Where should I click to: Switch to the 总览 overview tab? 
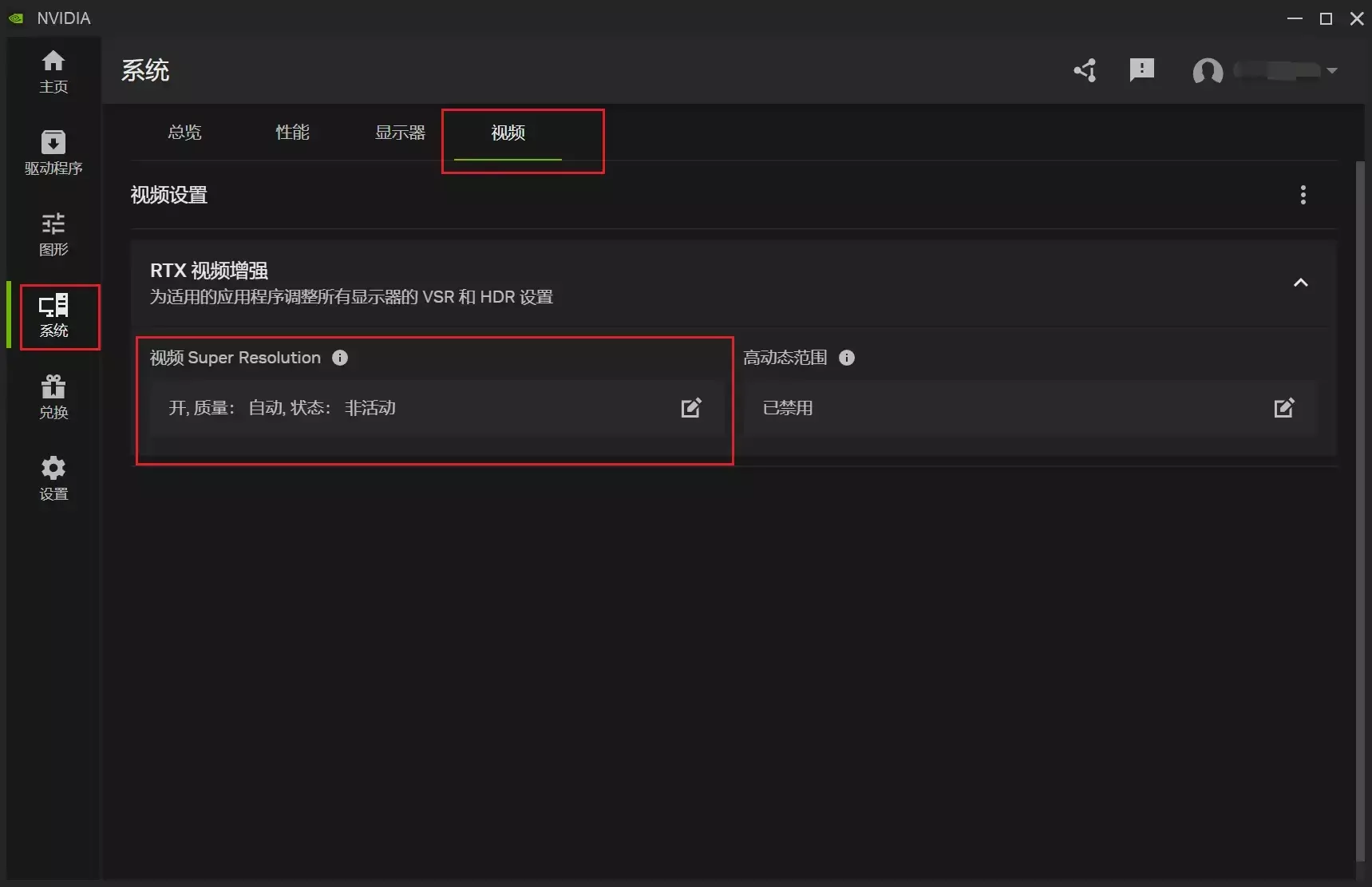click(x=184, y=133)
